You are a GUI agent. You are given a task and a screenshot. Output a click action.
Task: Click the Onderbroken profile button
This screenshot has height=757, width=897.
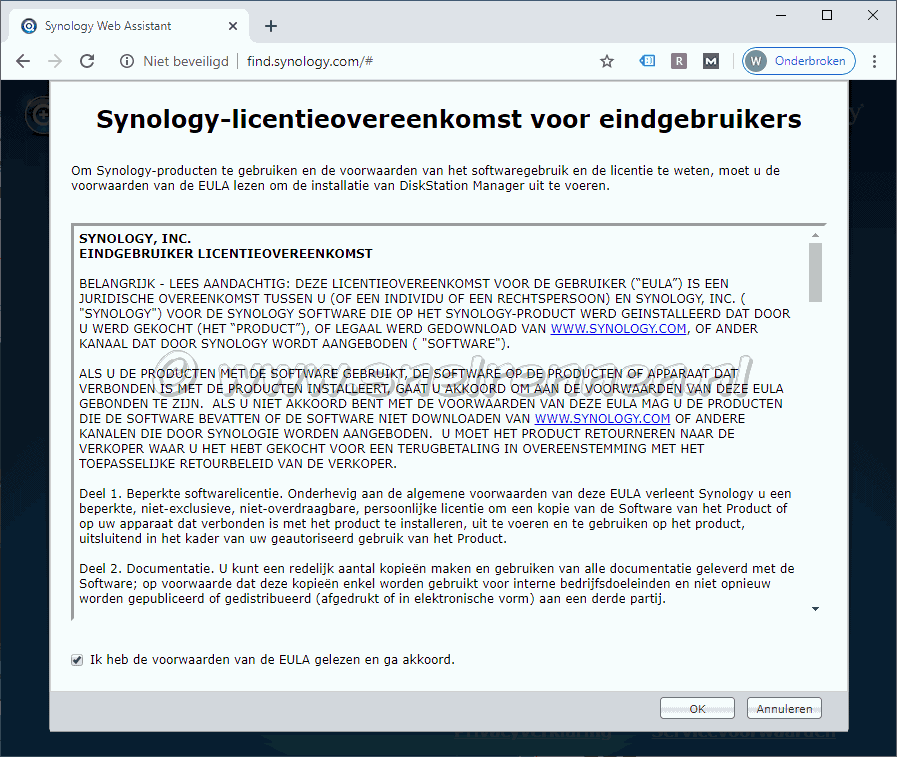click(799, 61)
